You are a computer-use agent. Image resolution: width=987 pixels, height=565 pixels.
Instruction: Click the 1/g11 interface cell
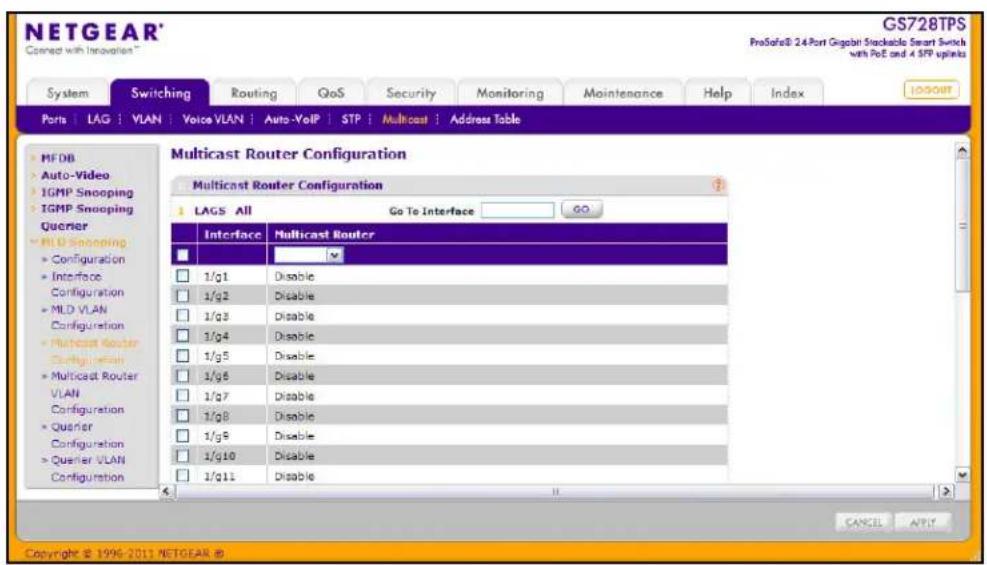click(x=219, y=476)
